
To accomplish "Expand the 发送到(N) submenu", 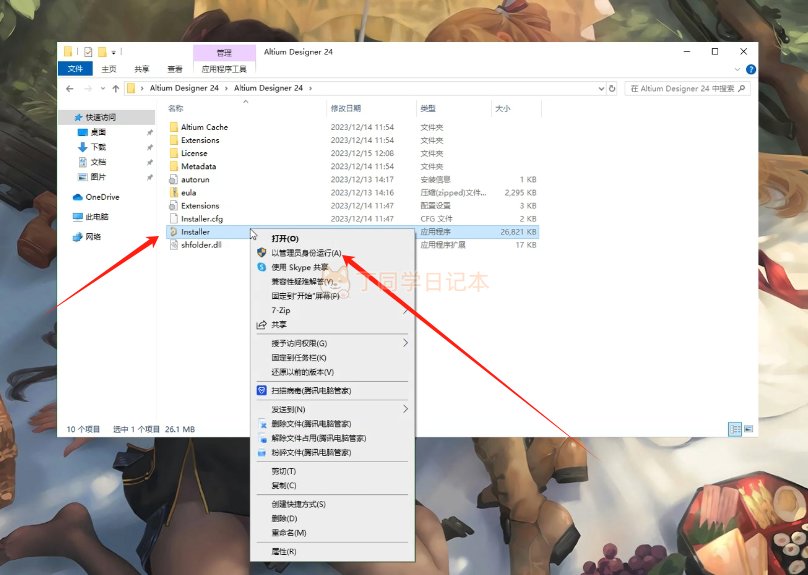I will (x=332, y=409).
